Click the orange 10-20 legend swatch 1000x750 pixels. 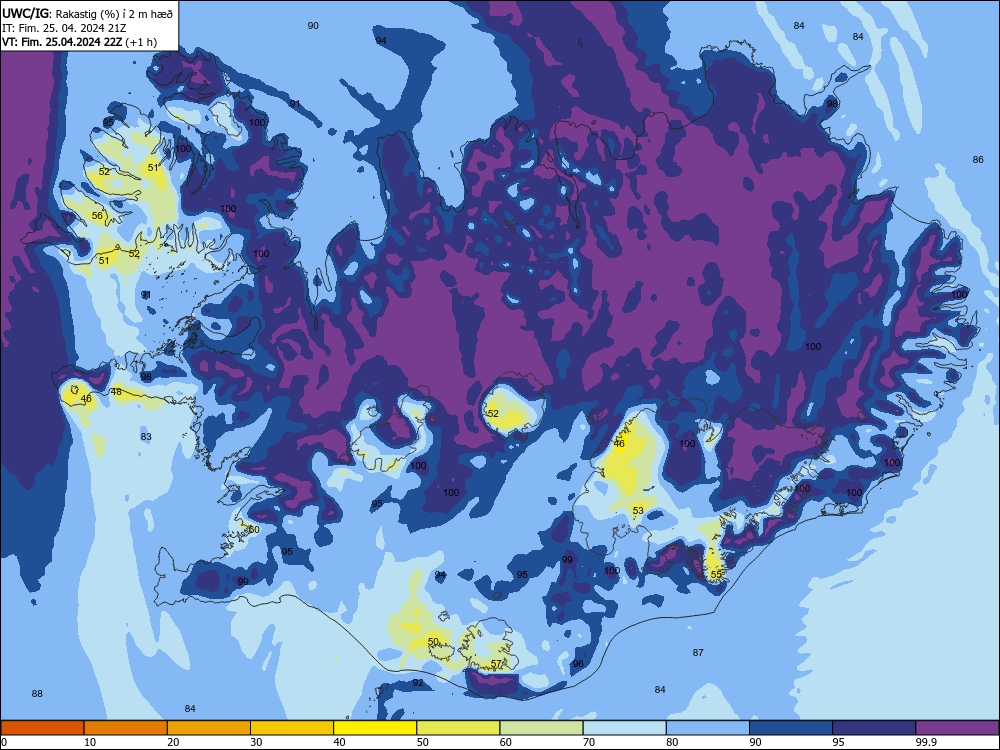pyautogui.click(x=126, y=728)
